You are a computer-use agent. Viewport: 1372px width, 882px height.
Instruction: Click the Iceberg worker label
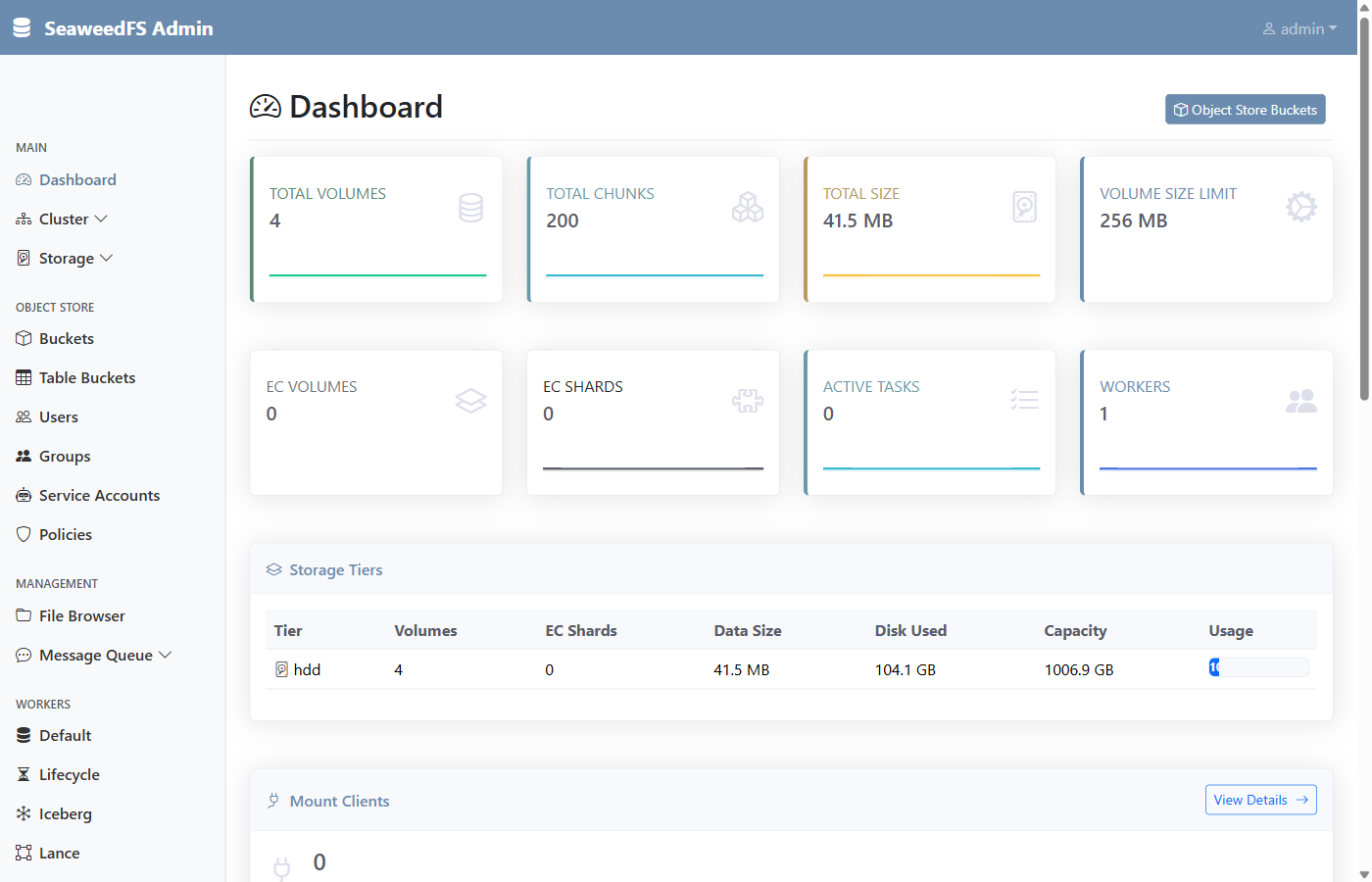[66, 814]
